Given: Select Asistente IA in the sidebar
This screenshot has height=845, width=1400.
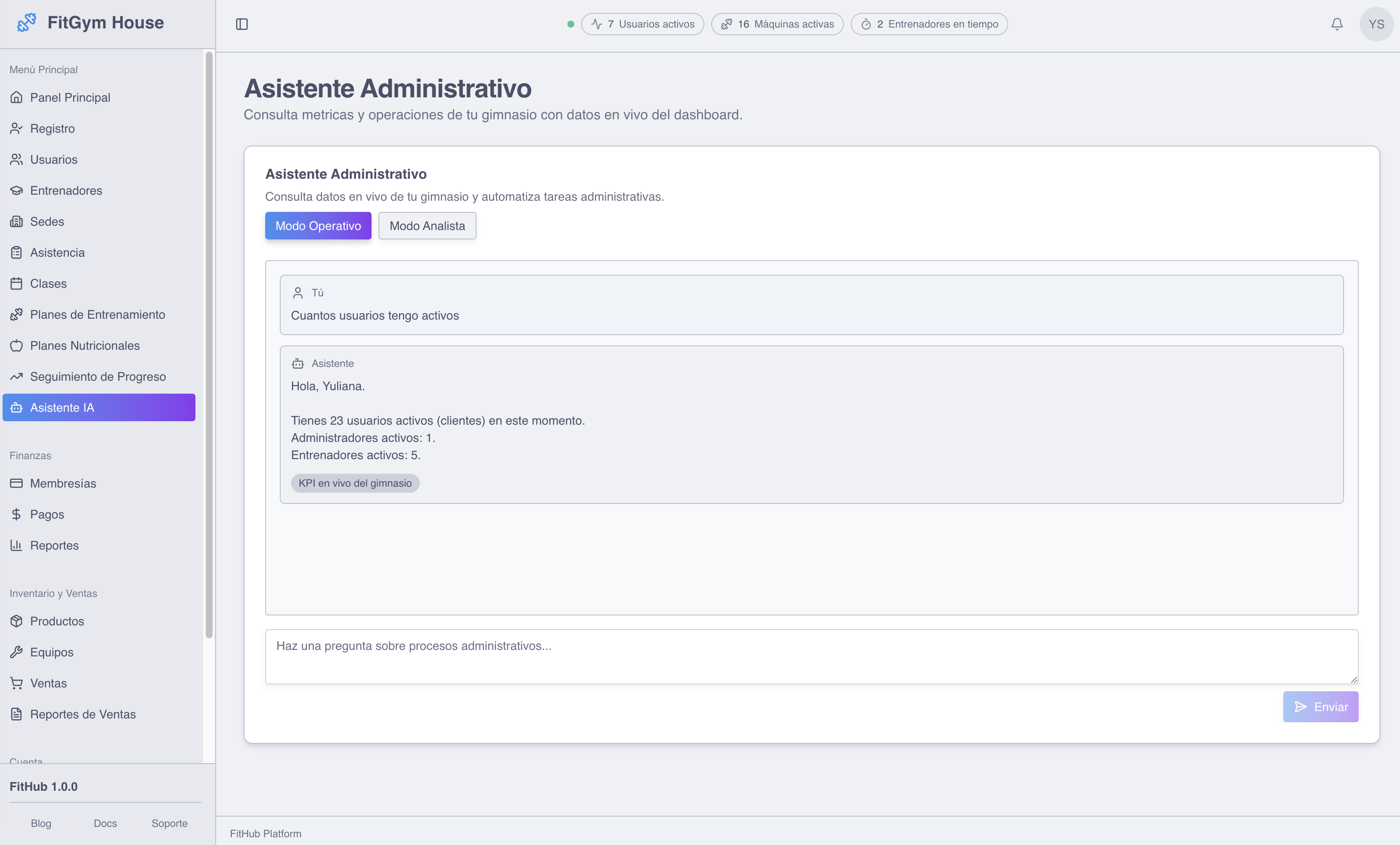Looking at the screenshot, I should coord(62,407).
